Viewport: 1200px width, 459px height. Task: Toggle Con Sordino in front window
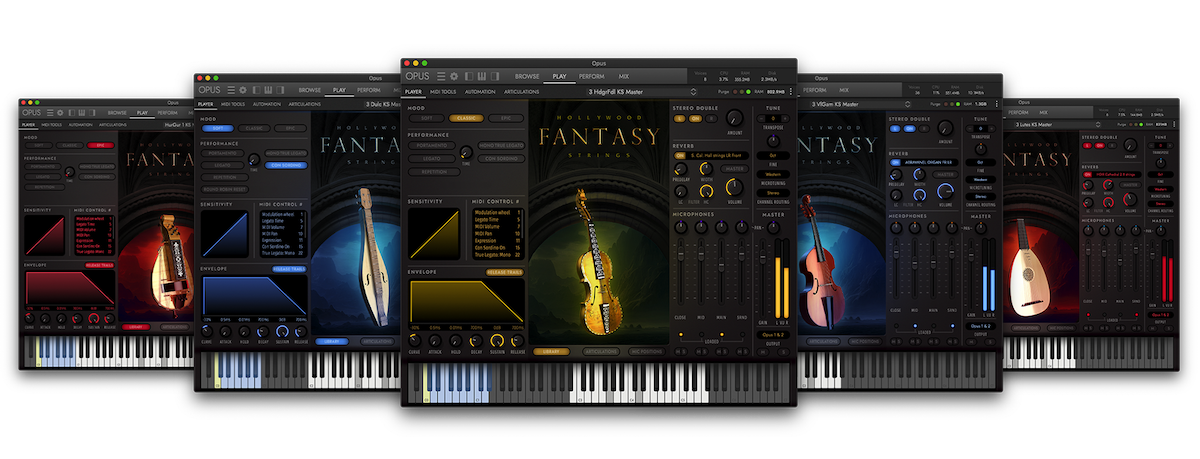coord(500,157)
